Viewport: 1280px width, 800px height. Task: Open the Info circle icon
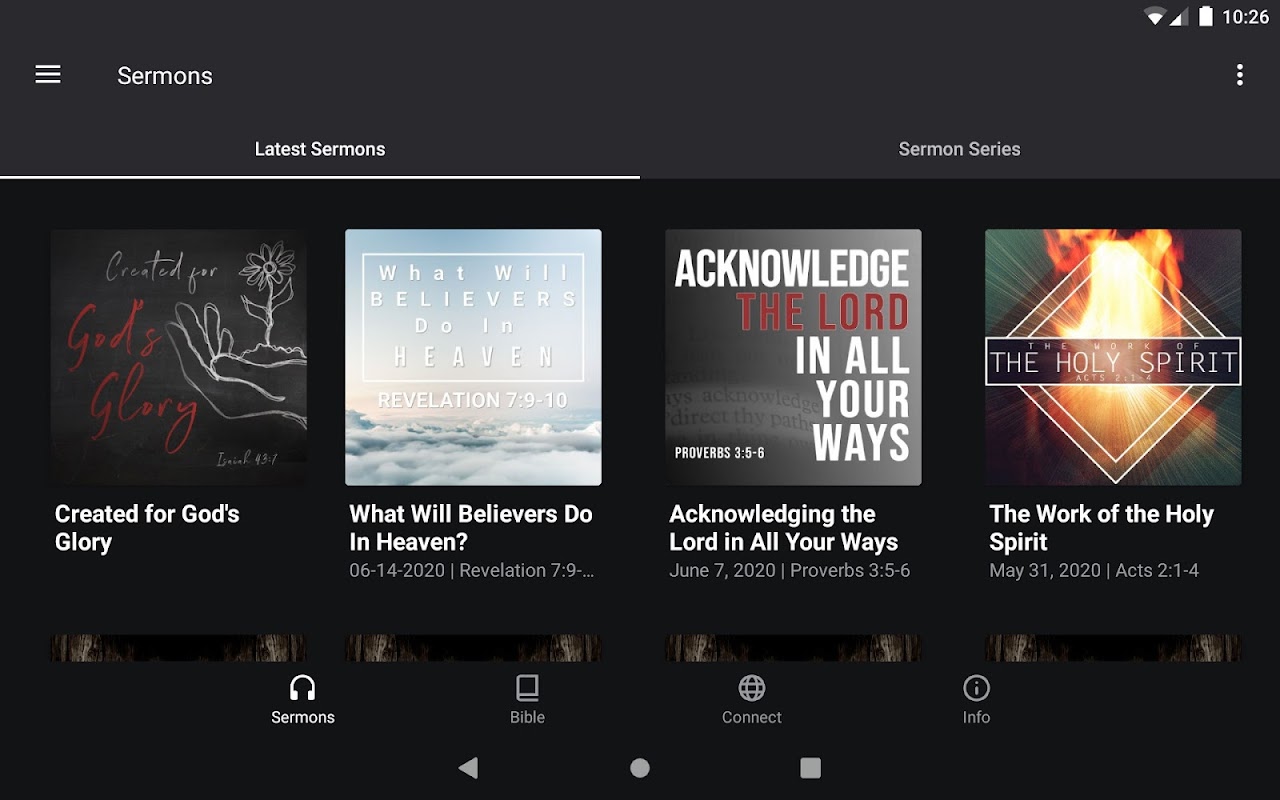click(x=976, y=688)
